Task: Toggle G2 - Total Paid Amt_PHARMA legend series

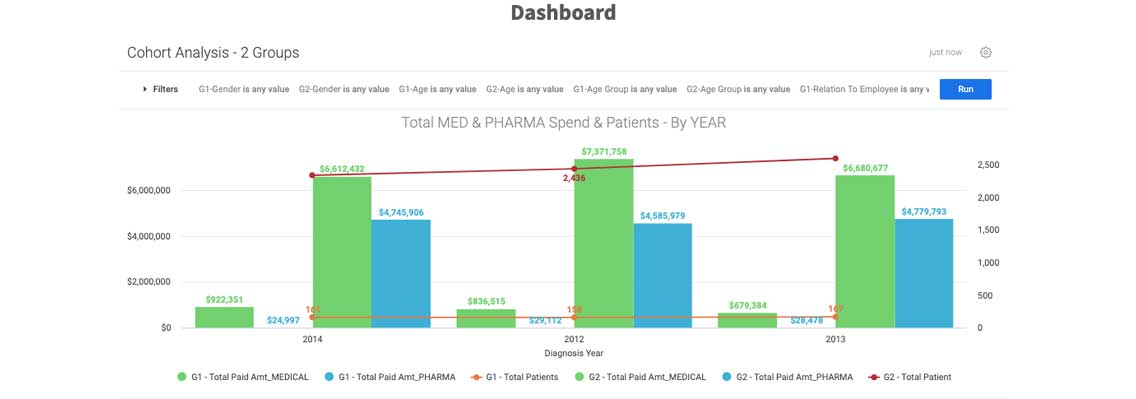Action: [788, 377]
